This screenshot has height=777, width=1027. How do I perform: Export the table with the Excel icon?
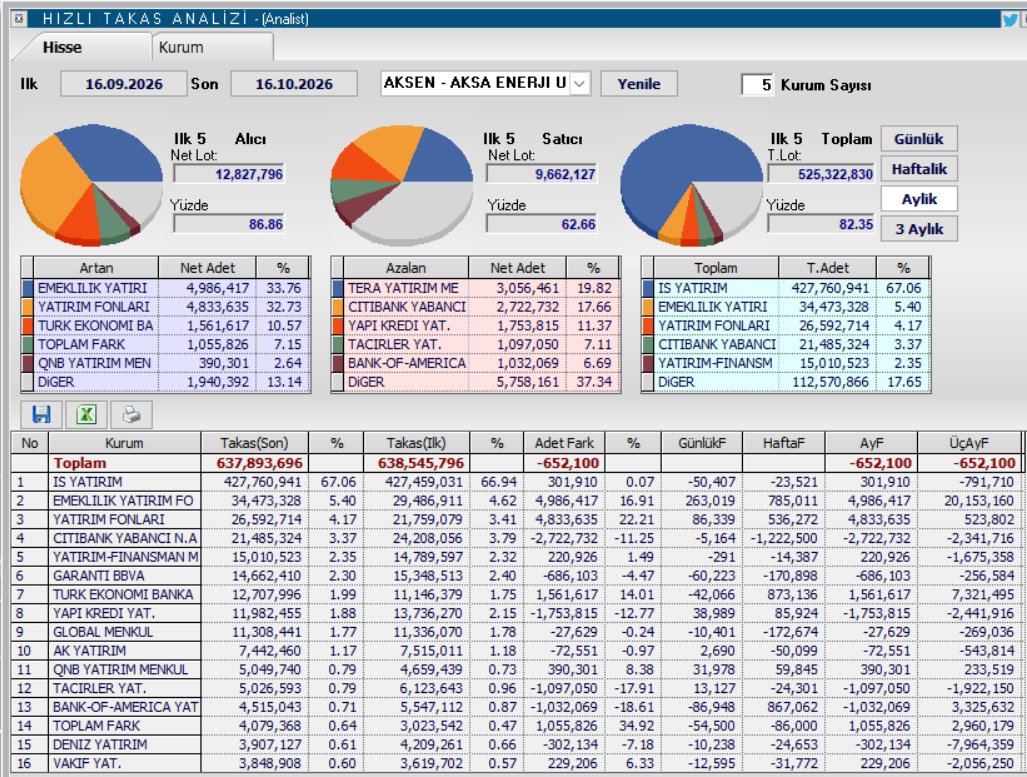click(x=86, y=414)
